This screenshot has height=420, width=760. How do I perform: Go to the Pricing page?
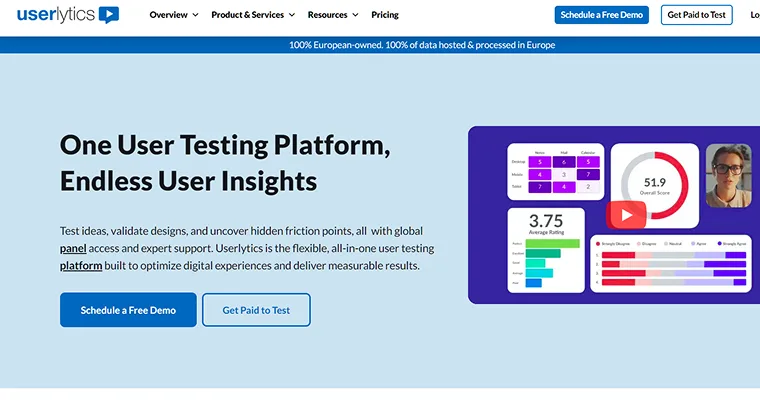(385, 15)
